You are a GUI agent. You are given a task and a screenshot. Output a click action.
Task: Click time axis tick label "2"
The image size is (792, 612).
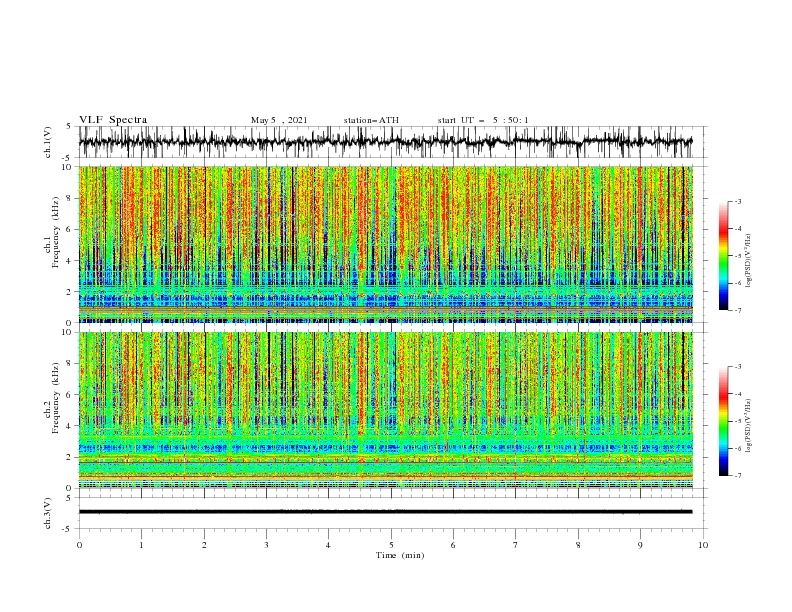click(204, 545)
